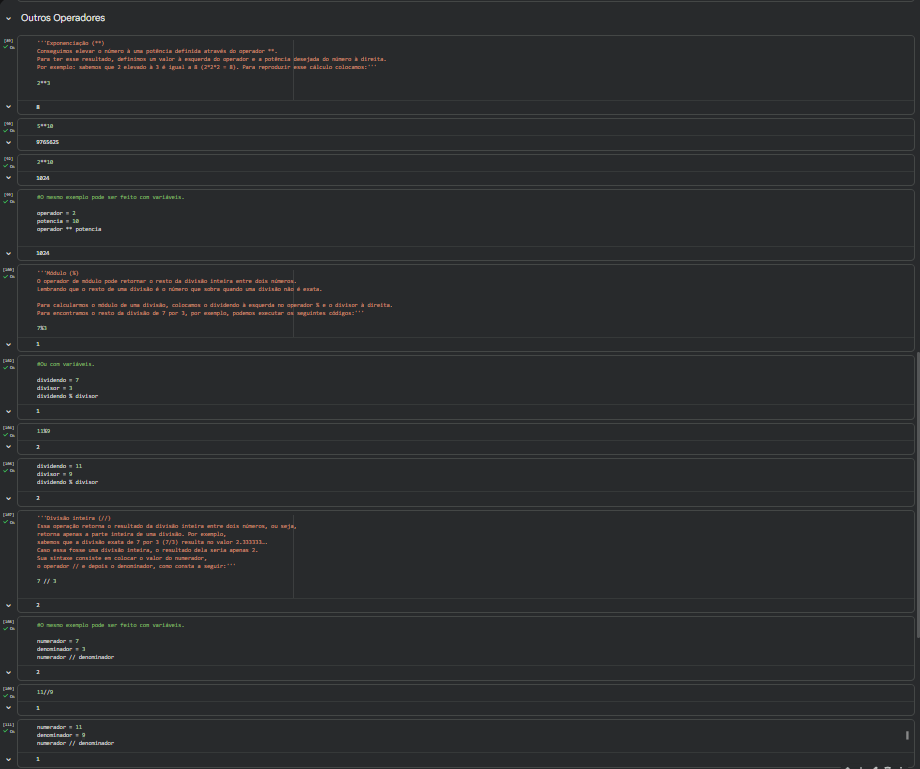Click the '''Divisão inteira (//) docstring title
This screenshot has width=920, height=769.
point(73,519)
